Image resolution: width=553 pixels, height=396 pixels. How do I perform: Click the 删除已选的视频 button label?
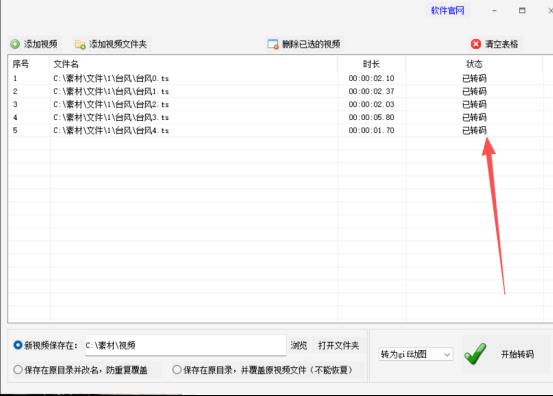(311, 44)
